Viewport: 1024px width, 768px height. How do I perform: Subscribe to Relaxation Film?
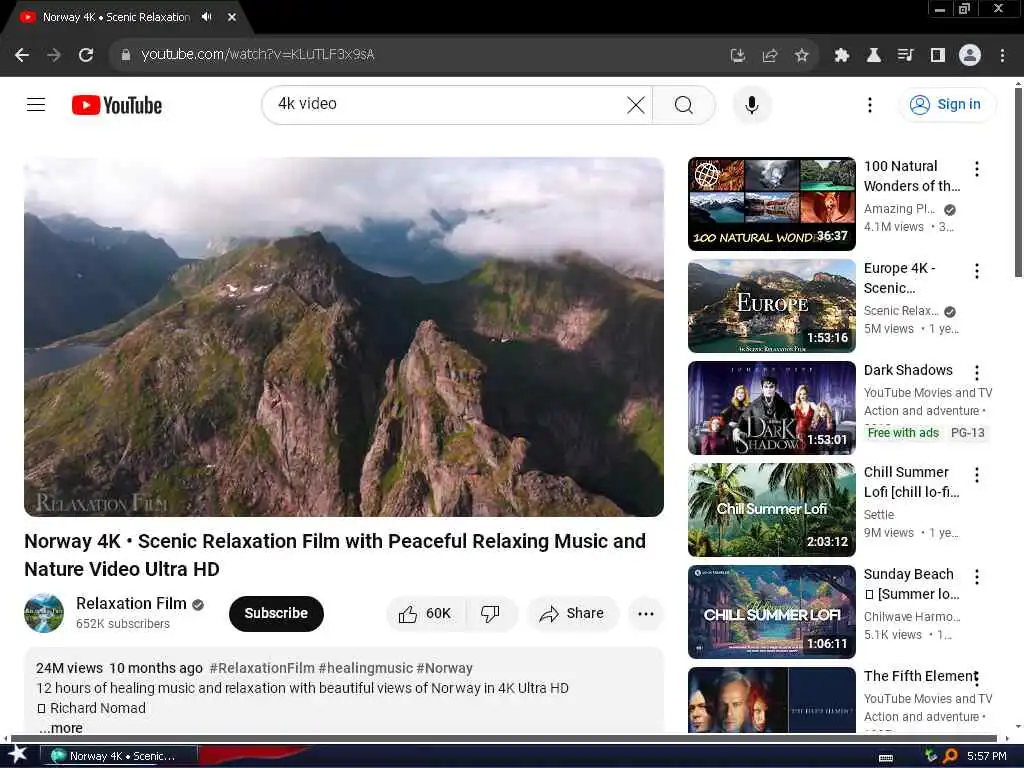coord(276,613)
